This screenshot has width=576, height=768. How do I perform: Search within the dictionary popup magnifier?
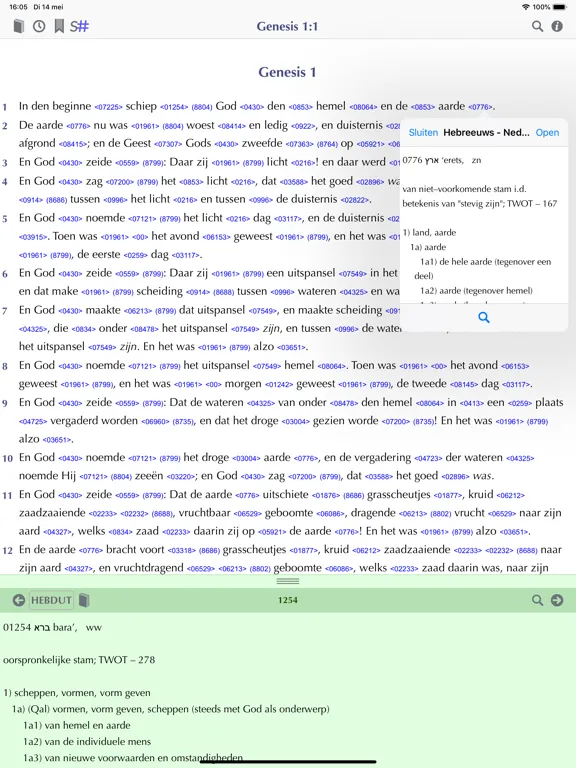click(x=484, y=317)
